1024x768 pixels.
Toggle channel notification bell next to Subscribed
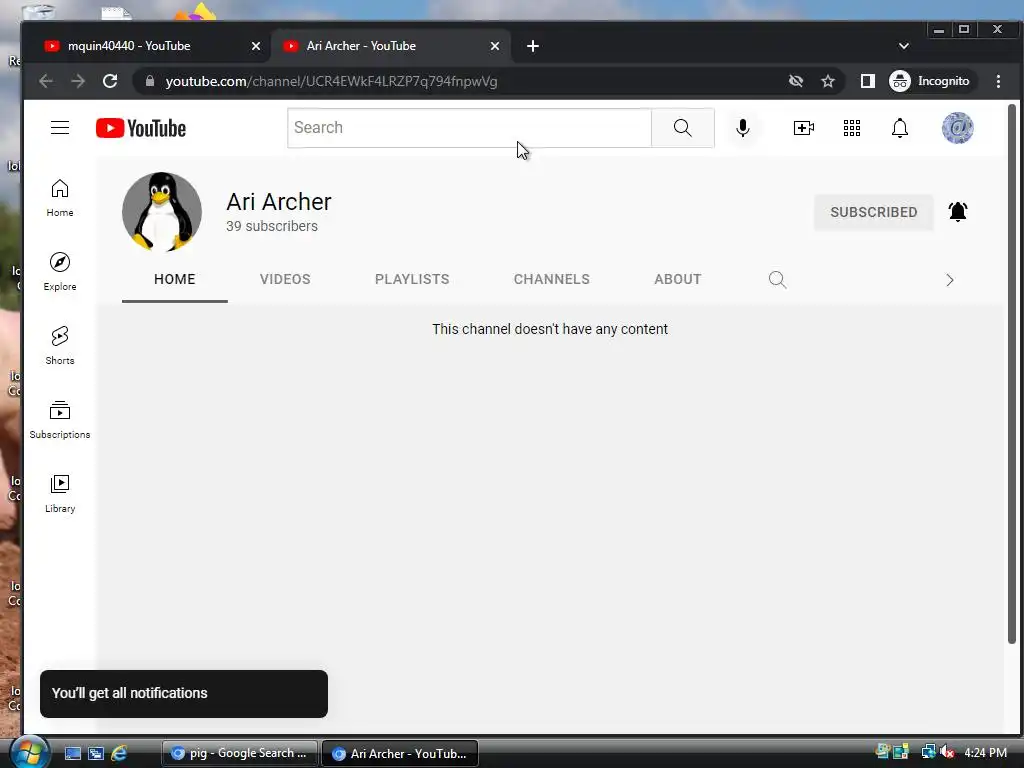[957, 212]
